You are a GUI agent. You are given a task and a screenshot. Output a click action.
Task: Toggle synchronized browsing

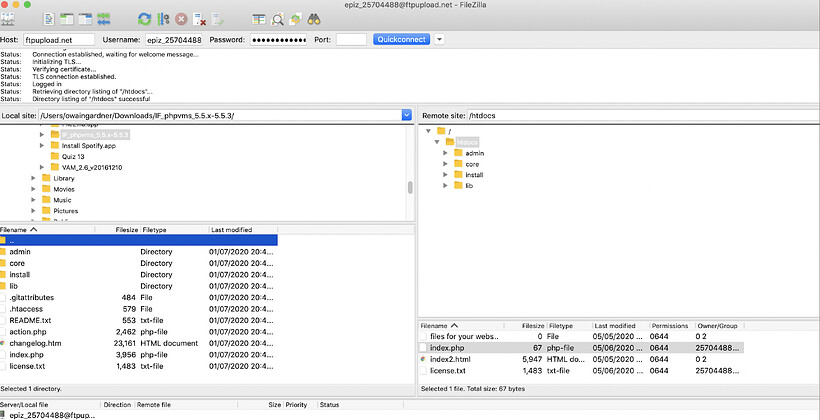coord(295,20)
